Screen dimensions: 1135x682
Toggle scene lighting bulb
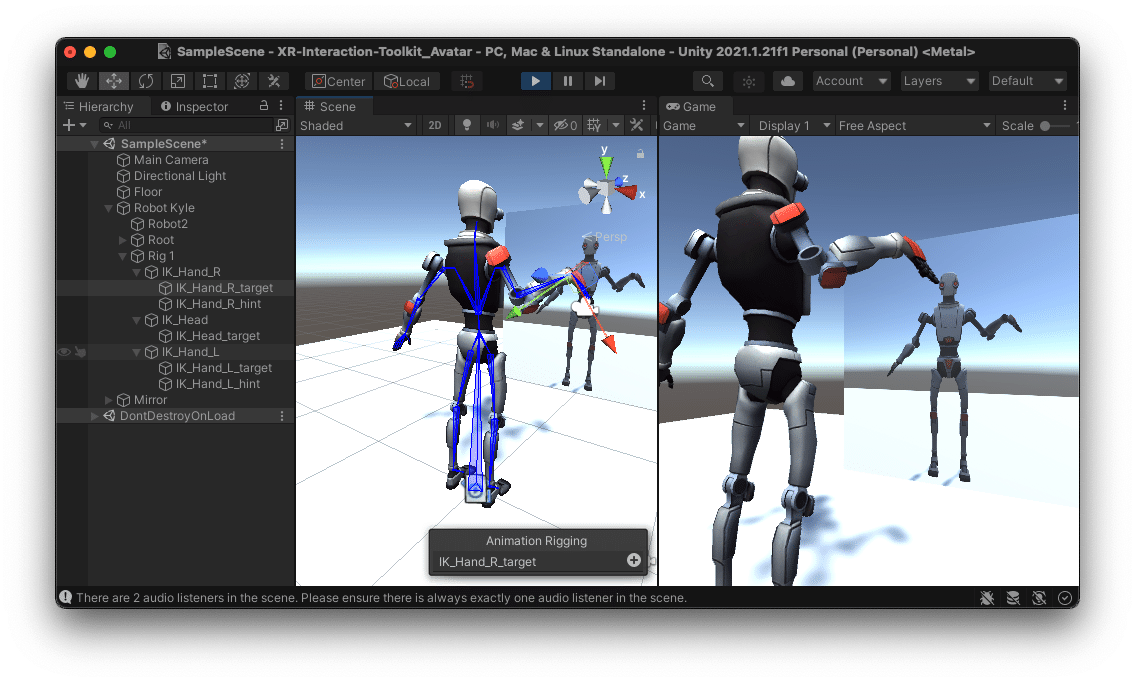(467, 125)
